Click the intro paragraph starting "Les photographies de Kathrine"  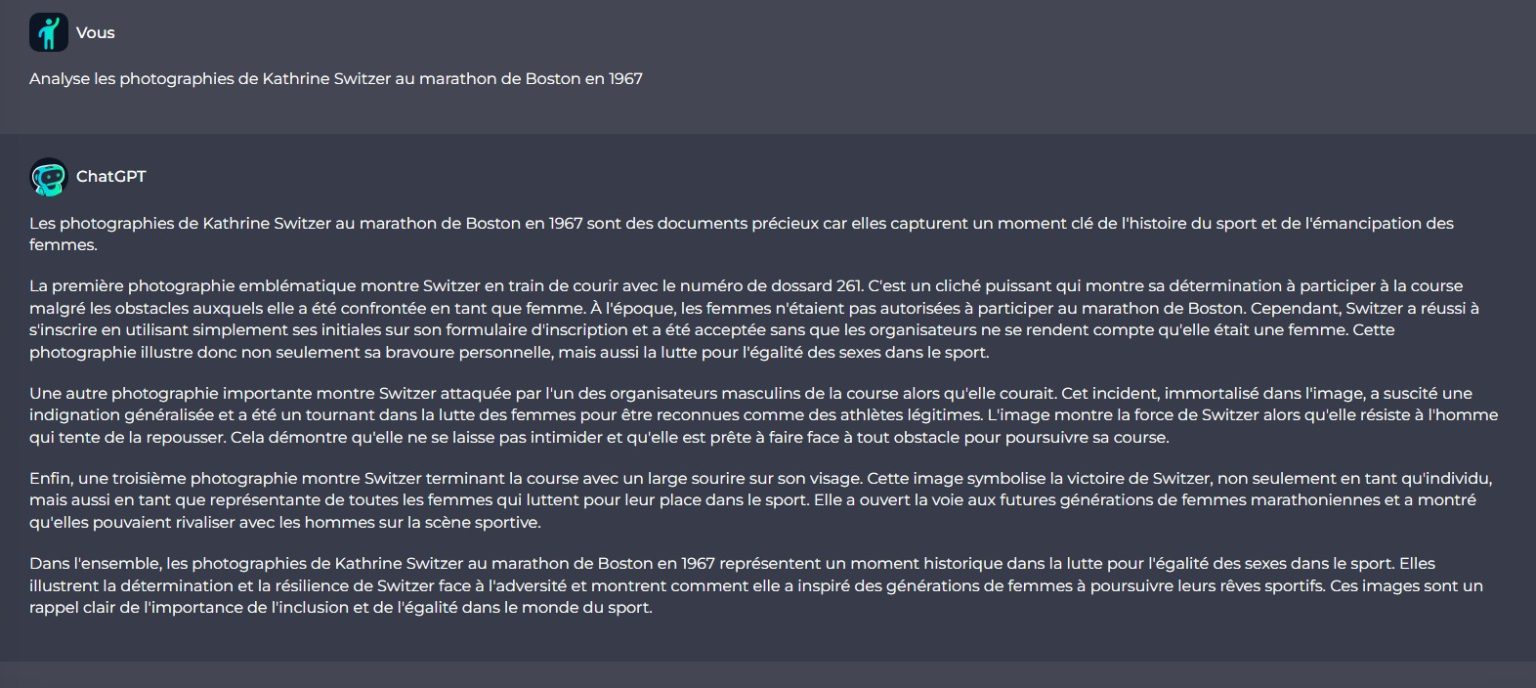pyautogui.click(x=741, y=233)
